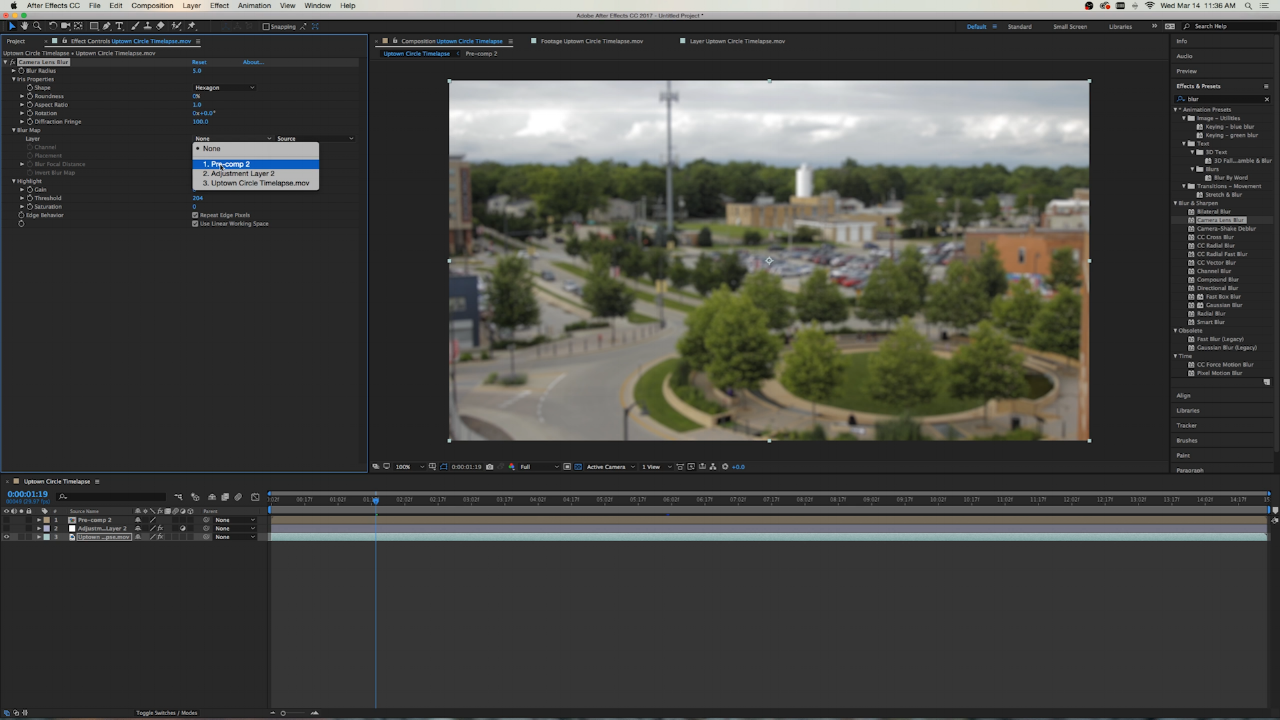Select the Selection arrow tool
This screenshot has width=1280, height=720.
click(12, 26)
